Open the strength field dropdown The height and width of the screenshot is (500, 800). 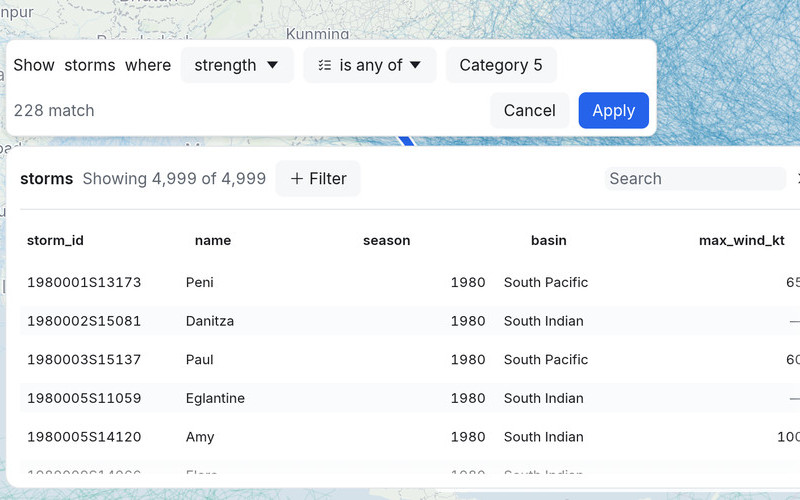click(x=237, y=65)
